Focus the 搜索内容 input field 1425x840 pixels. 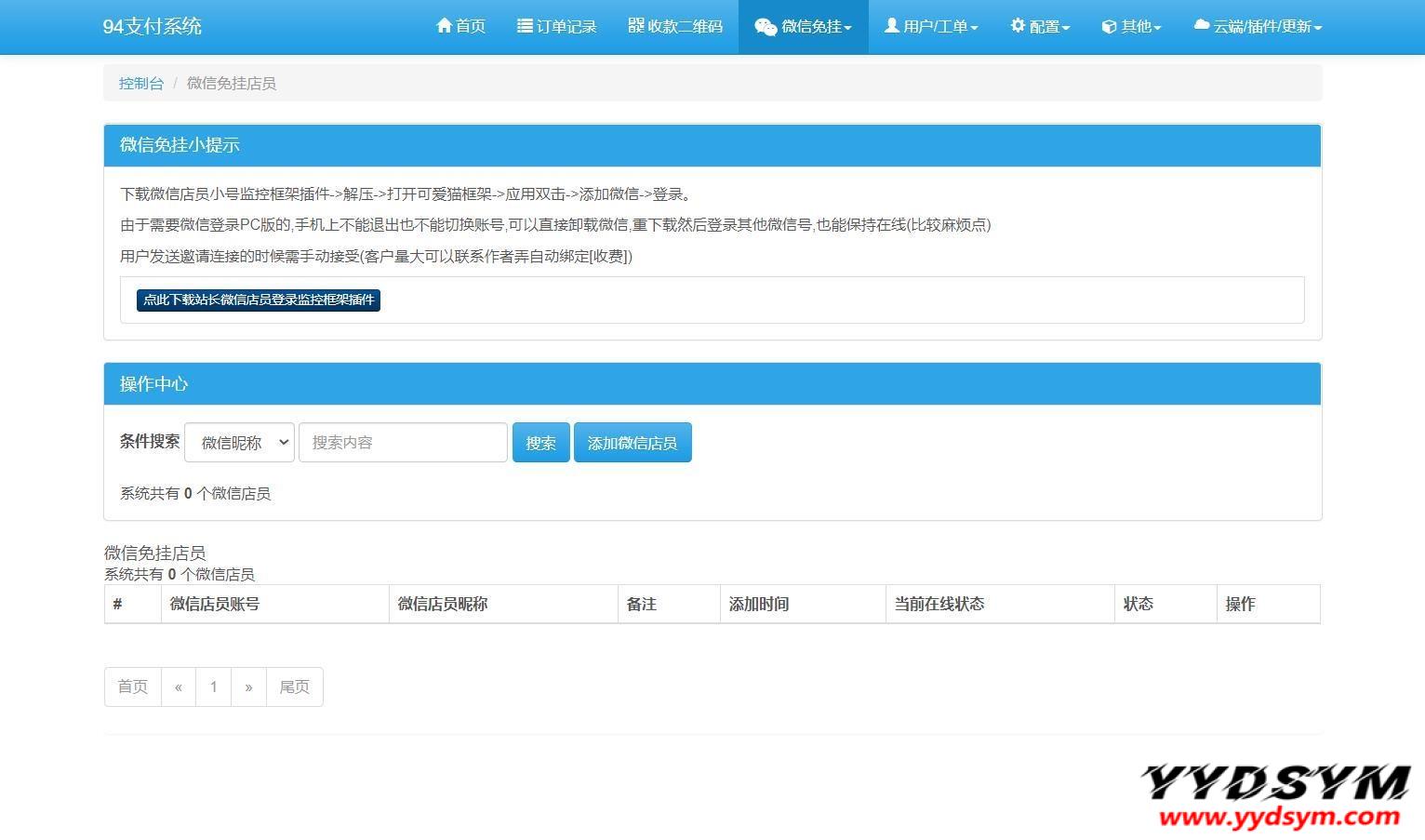point(403,443)
